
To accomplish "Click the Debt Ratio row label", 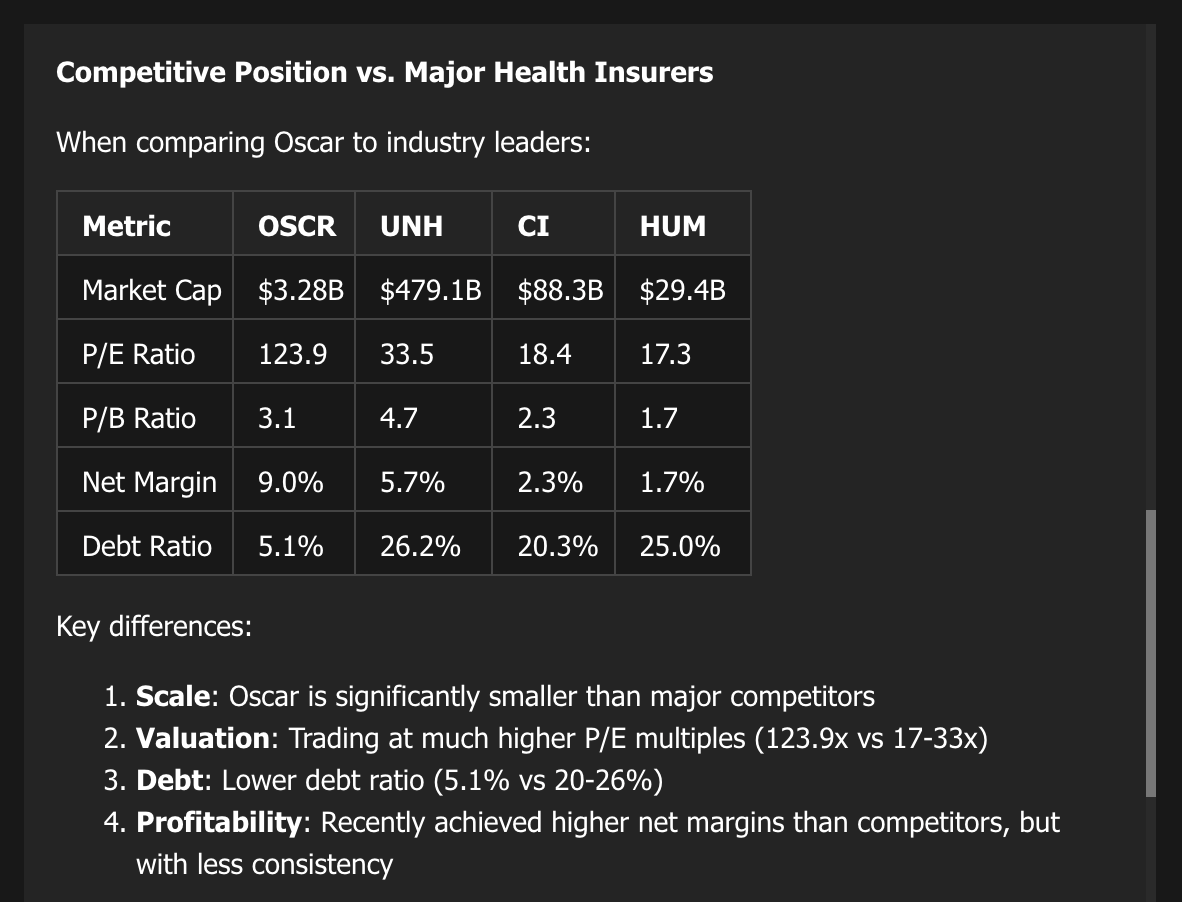I will pyautogui.click(x=147, y=546).
